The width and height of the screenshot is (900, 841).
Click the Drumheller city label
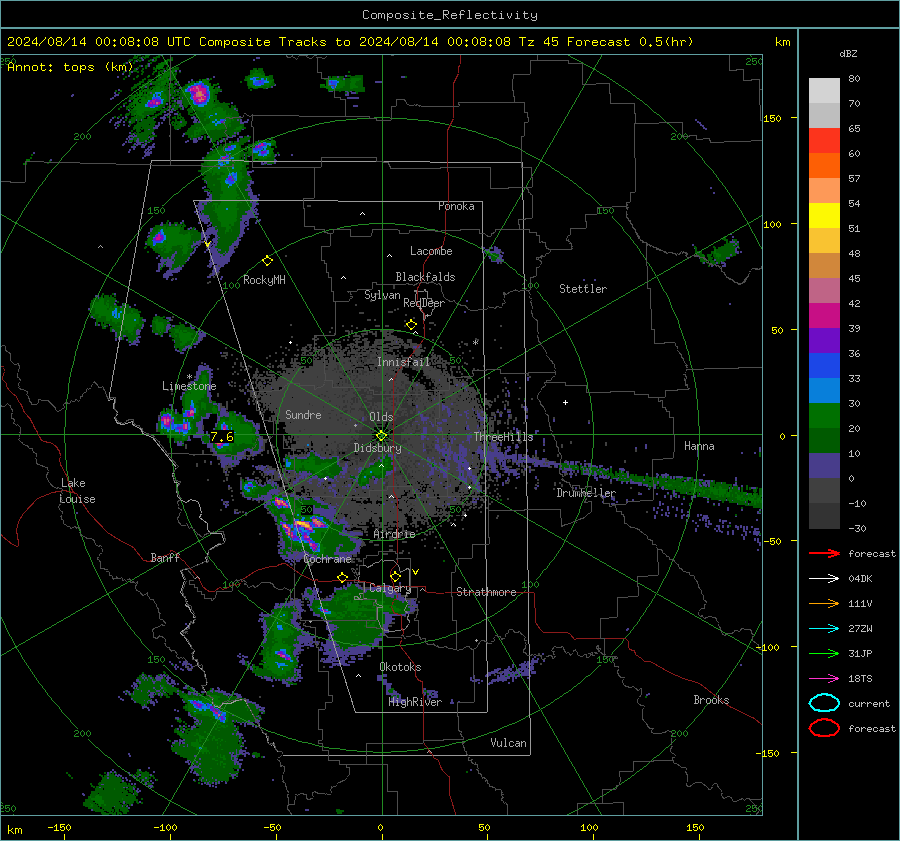pos(586,493)
